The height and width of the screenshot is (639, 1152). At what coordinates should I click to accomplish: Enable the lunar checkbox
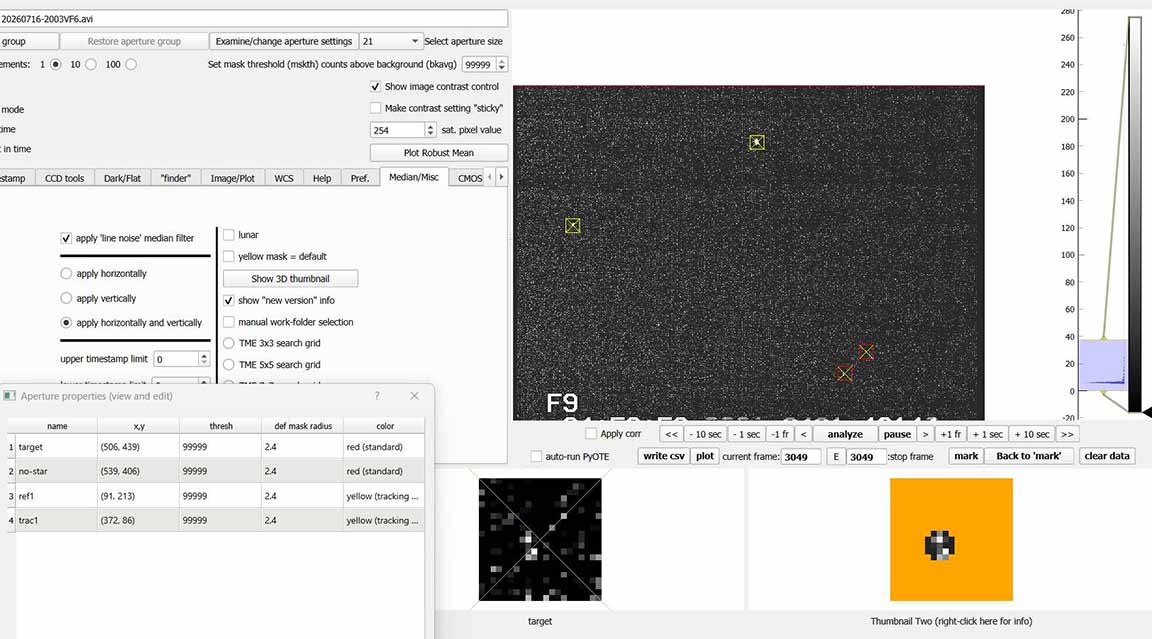point(228,235)
